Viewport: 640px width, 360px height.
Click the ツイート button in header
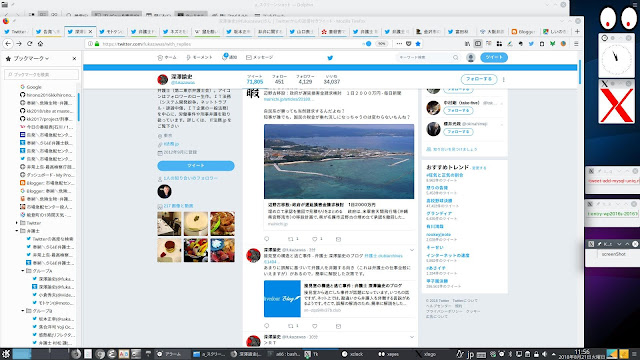point(494,58)
